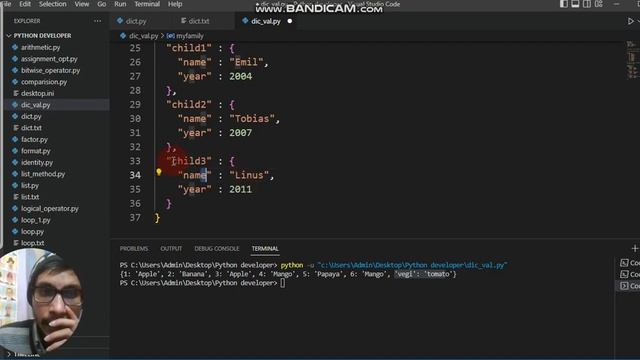640x360 pixels.
Task: Open assignment_opt.py in Explorer
Action: 49,59
